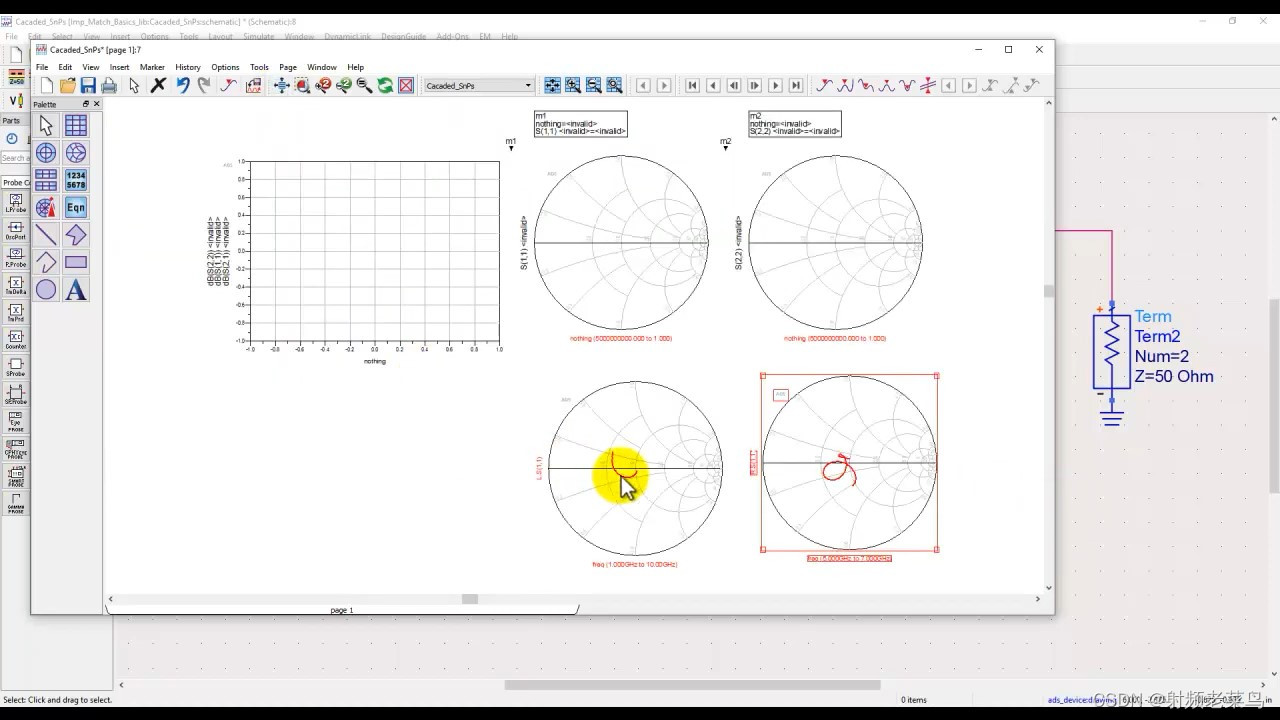Select the Line drawing tool in palette
1280x720 pixels.
click(46, 235)
